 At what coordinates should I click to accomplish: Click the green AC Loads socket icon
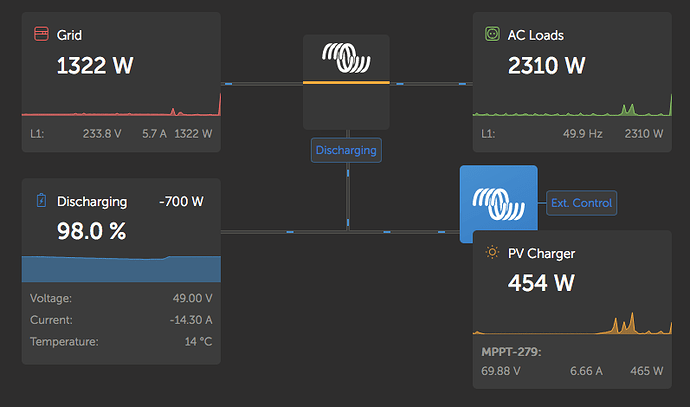(492, 34)
